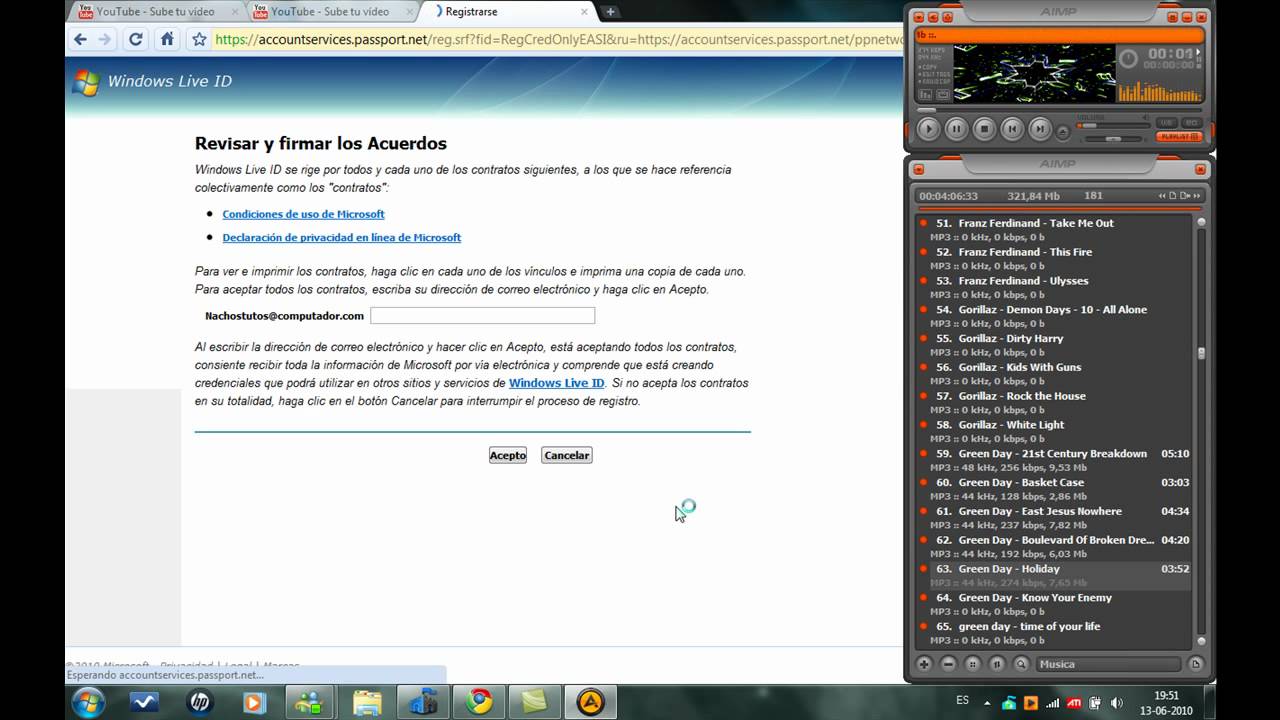Open the AIMP equalizer icon
Screen dimensions: 1280x720
pyautogui.click(x=925, y=95)
